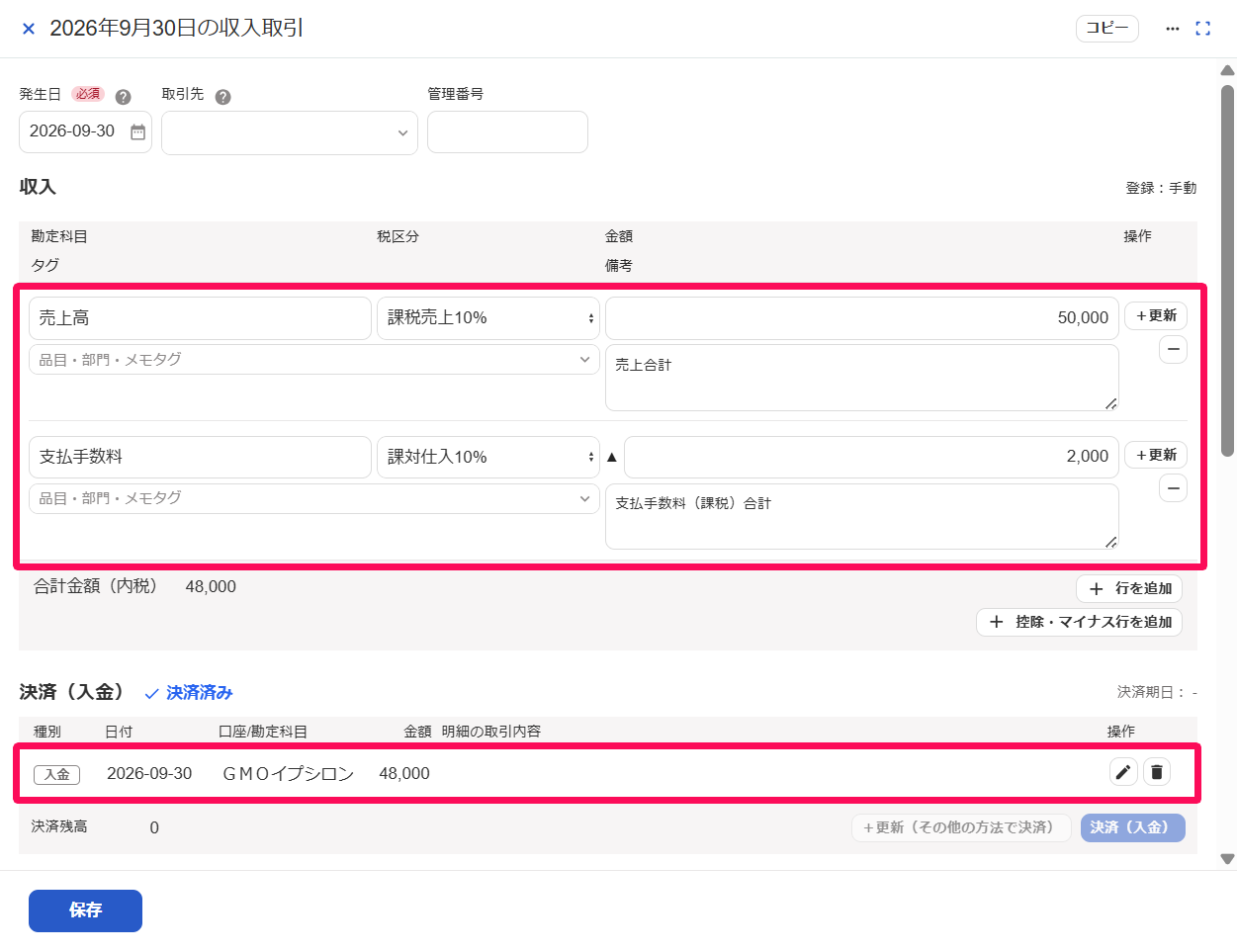Open the three-dot more options menu
The height and width of the screenshot is (952, 1237).
[1173, 29]
